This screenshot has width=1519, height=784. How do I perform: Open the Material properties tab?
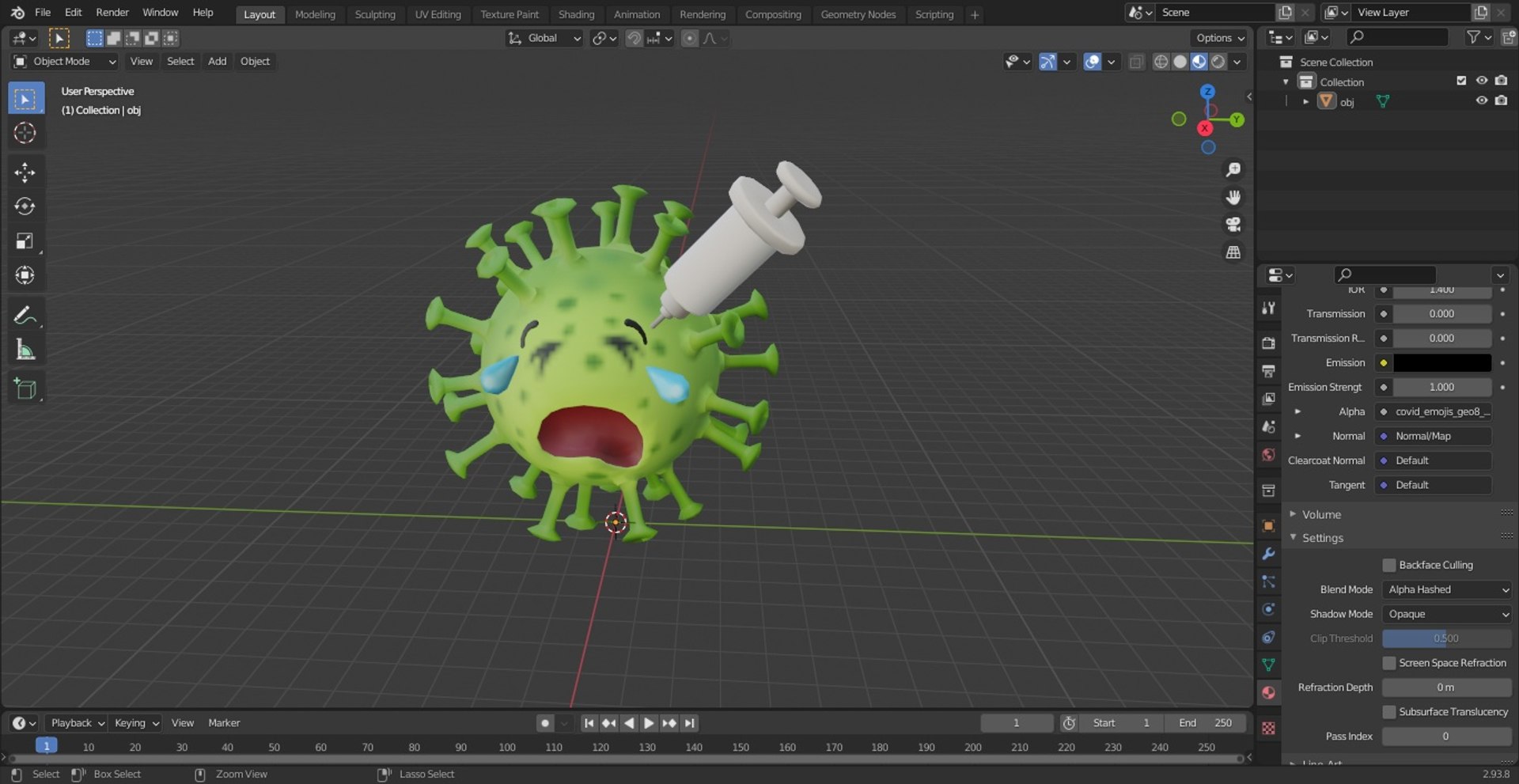pyautogui.click(x=1268, y=693)
